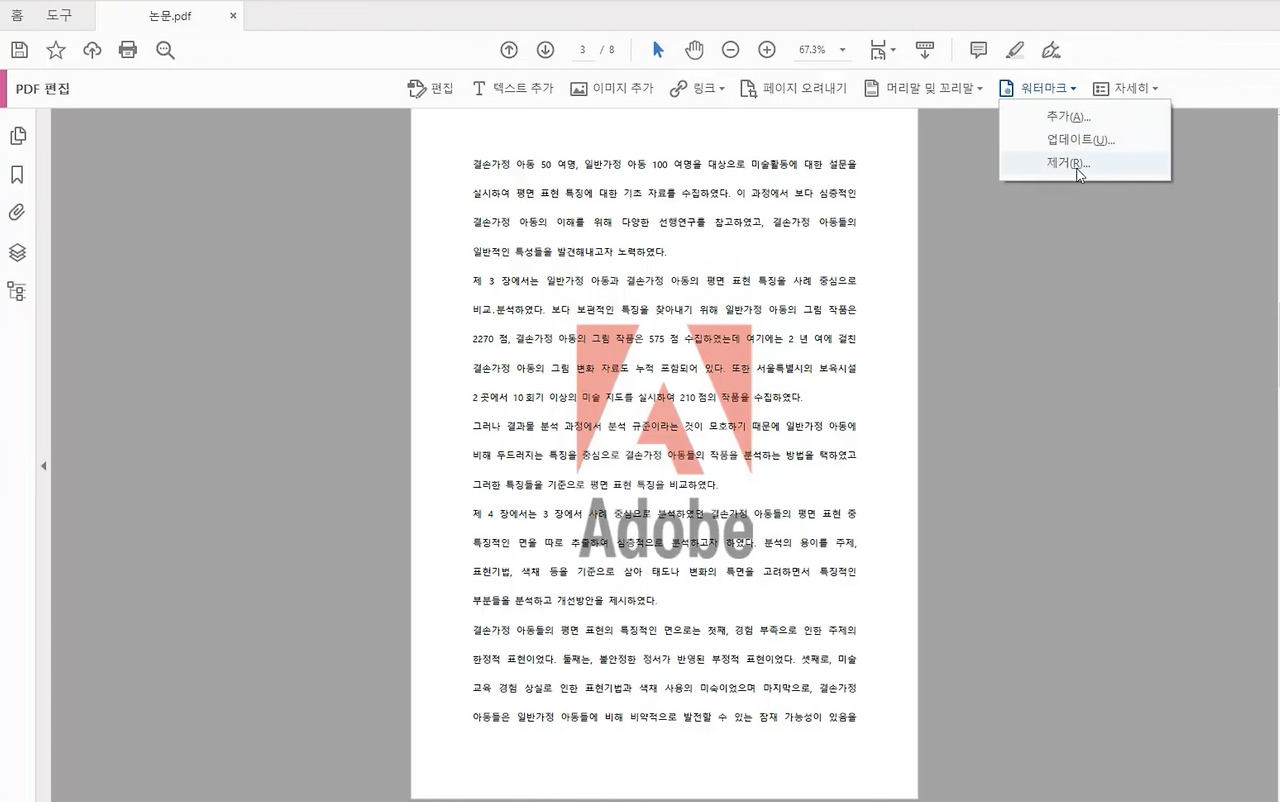Select 페이지 오려내기 crop pages tool

[793, 89]
